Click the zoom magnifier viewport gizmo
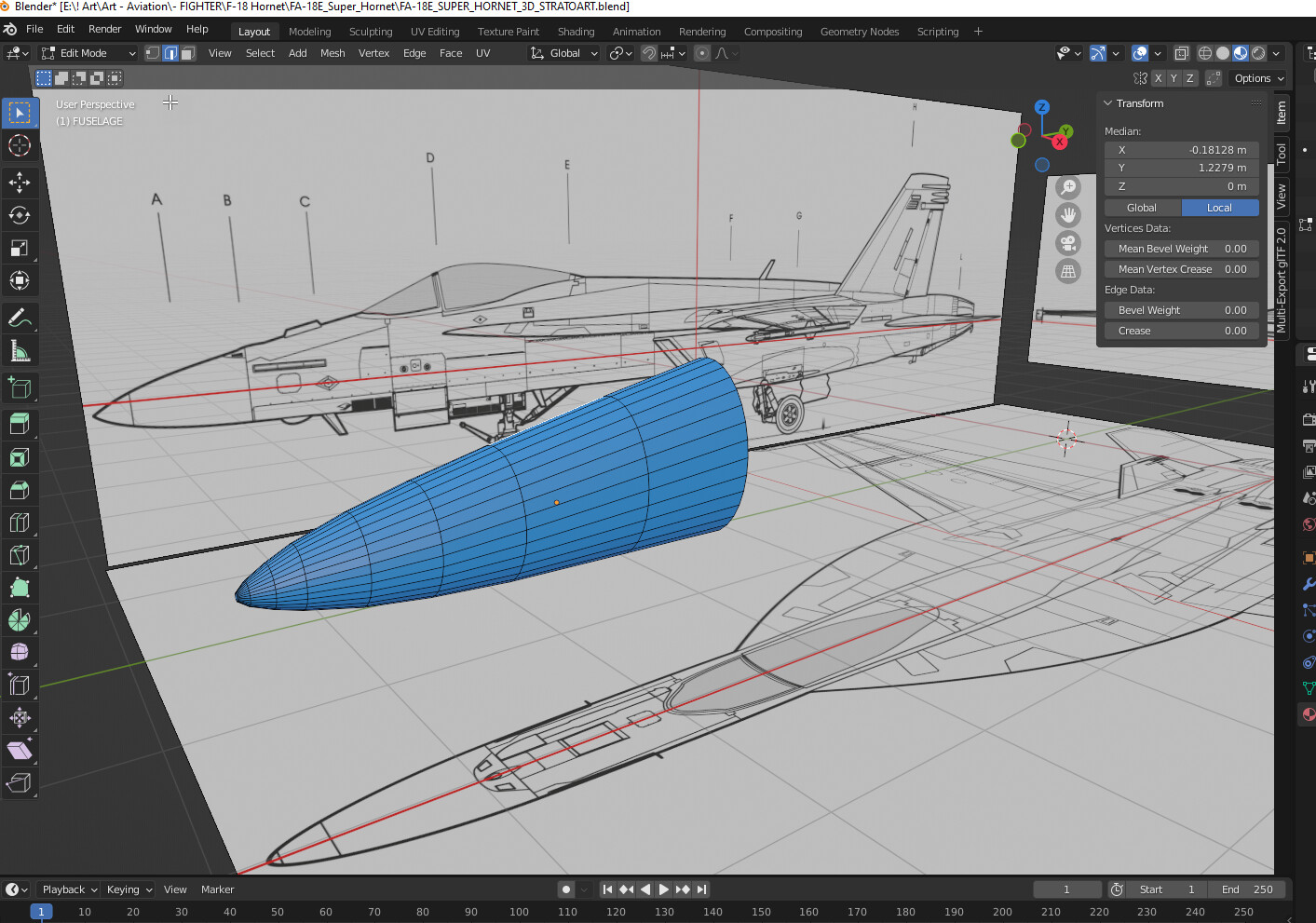 (1068, 187)
